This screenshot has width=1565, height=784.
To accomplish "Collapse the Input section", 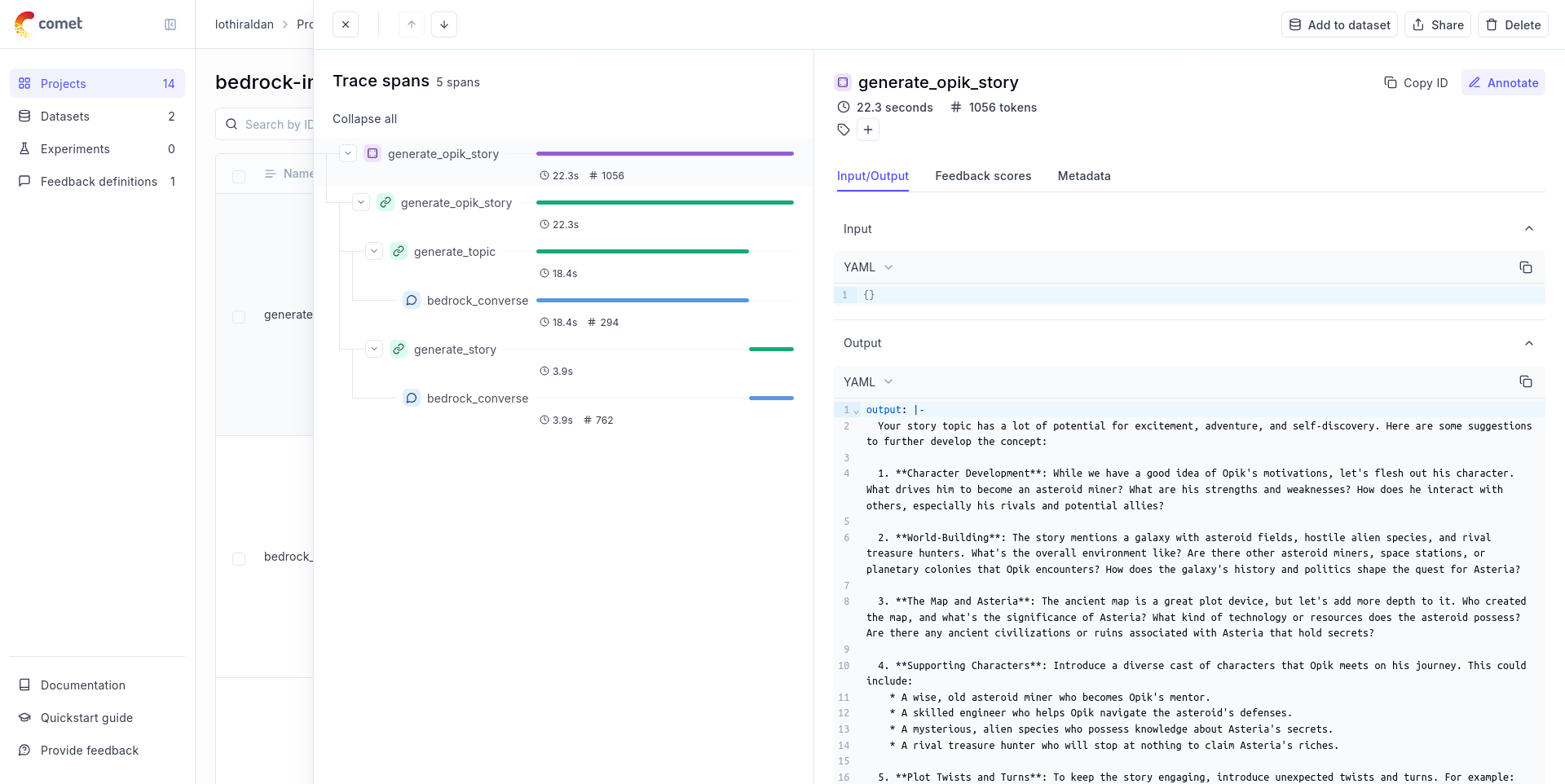I will click(x=1528, y=229).
